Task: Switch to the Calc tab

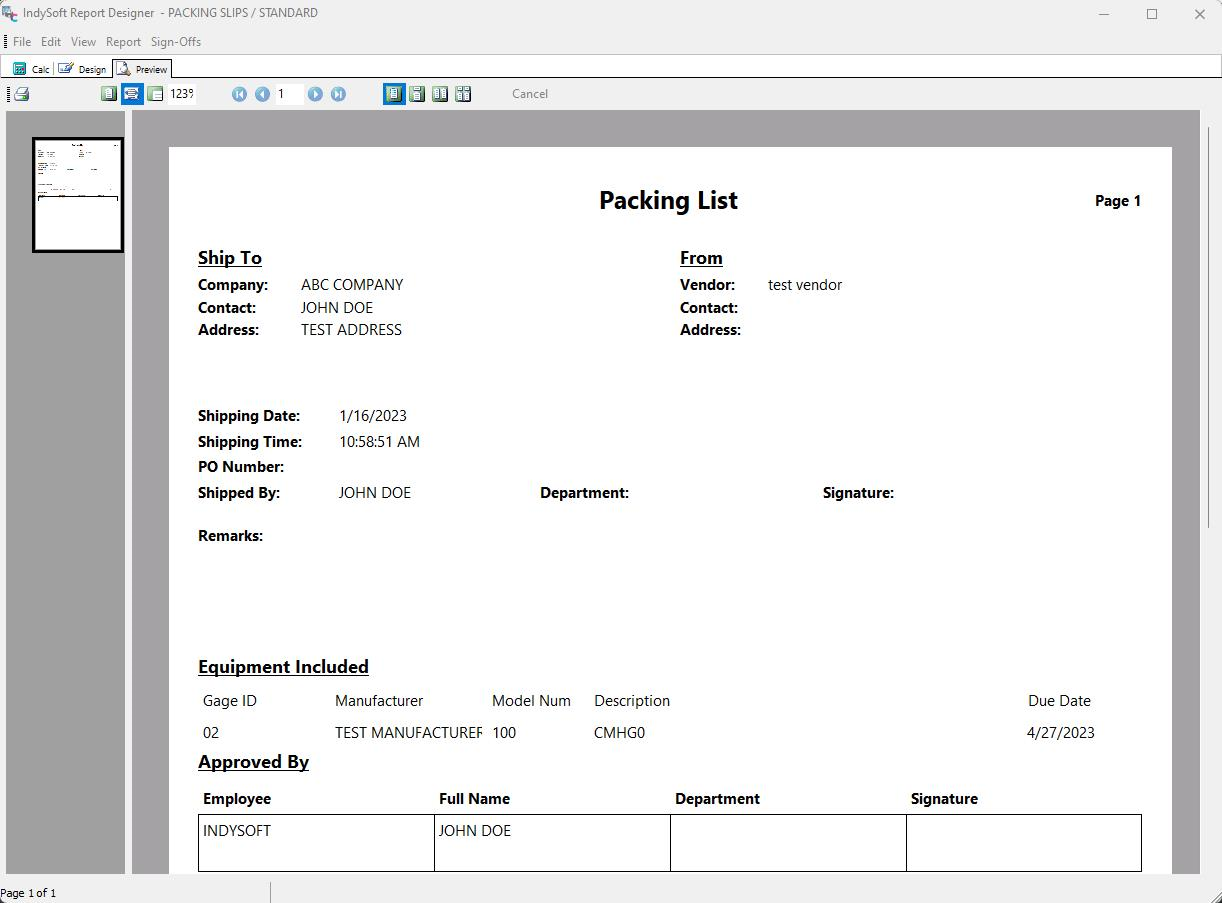Action: (x=31, y=69)
